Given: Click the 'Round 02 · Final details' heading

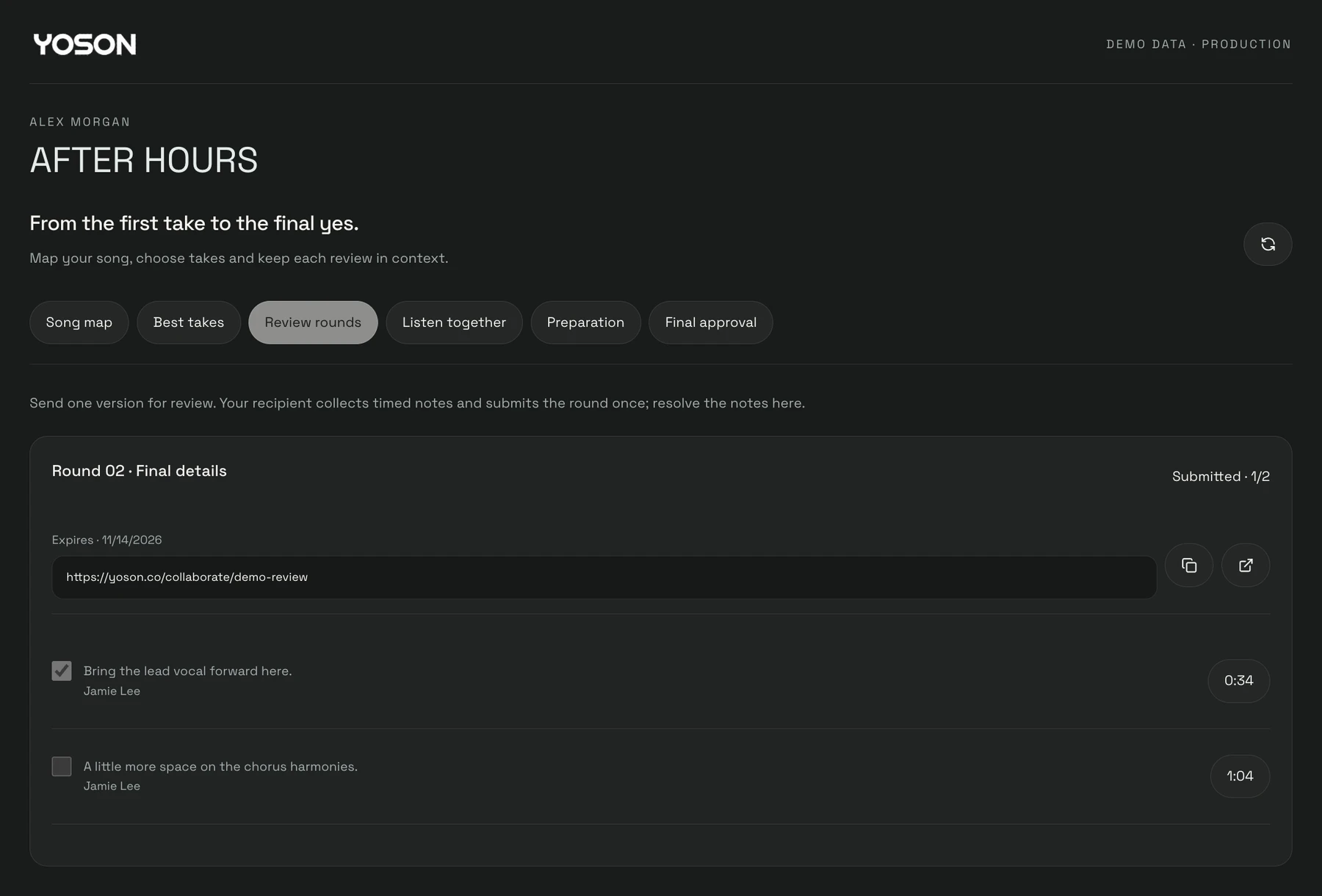Looking at the screenshot, I should pyautogui.click(x=140, y=471).
